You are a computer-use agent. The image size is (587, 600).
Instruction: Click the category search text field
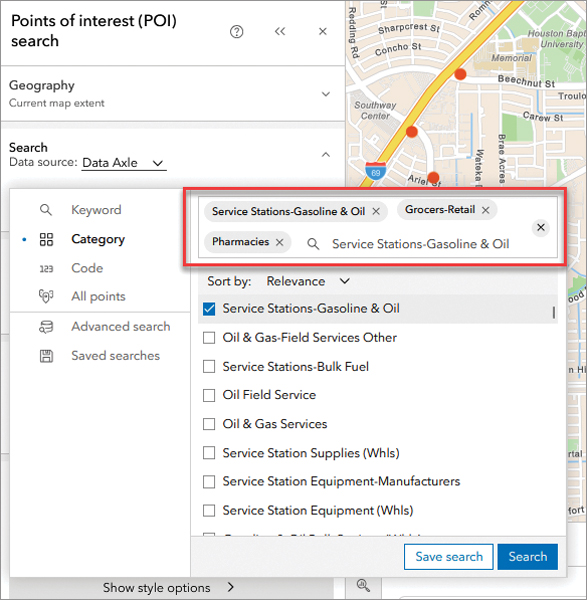421,244
